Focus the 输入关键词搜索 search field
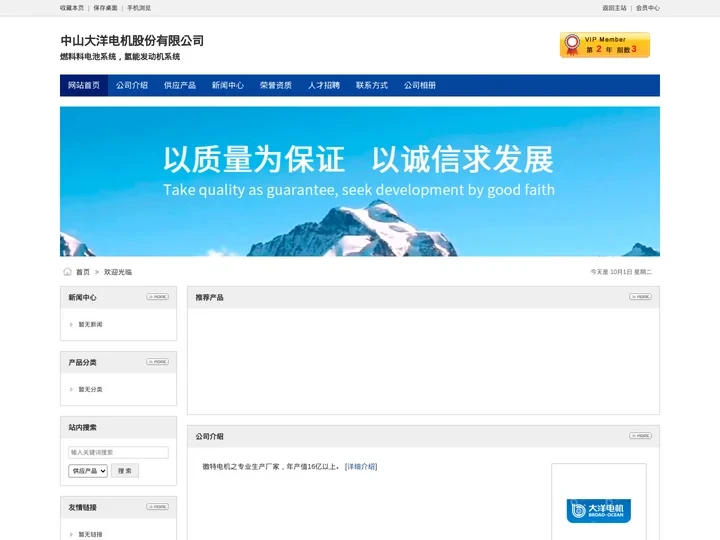 coord(118,452)
